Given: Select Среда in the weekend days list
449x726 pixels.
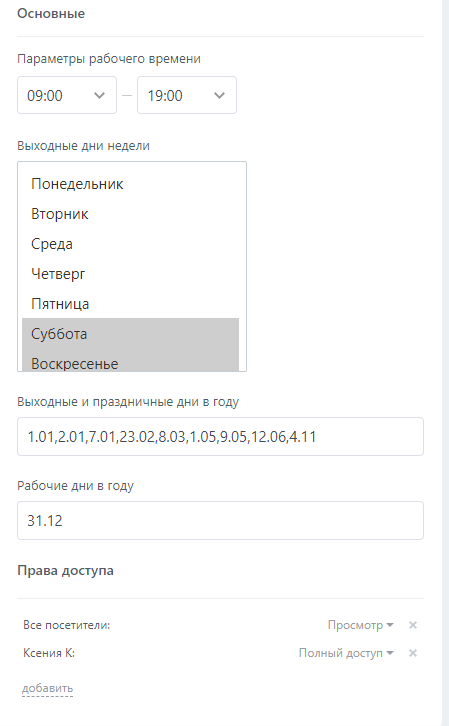Looking at the screenshot, I should tap(131, 244).
